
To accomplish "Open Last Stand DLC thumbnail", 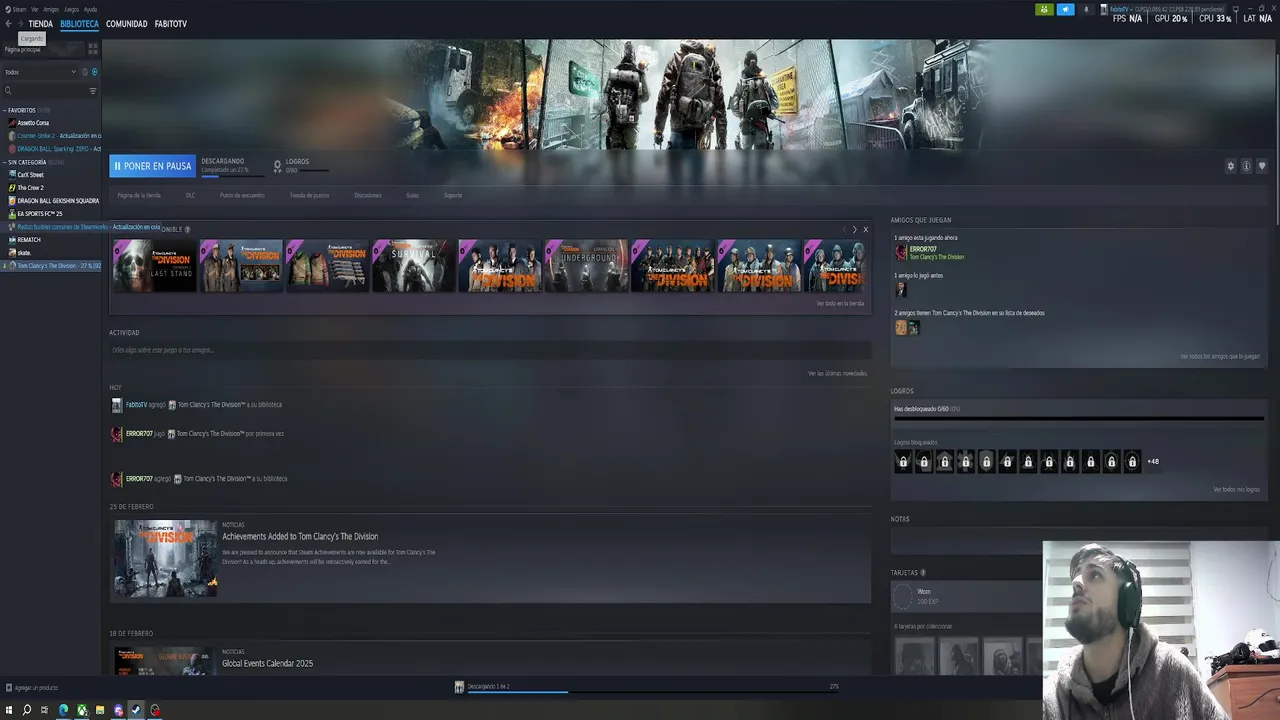I will pyautogui.click(x=155, y=266).
